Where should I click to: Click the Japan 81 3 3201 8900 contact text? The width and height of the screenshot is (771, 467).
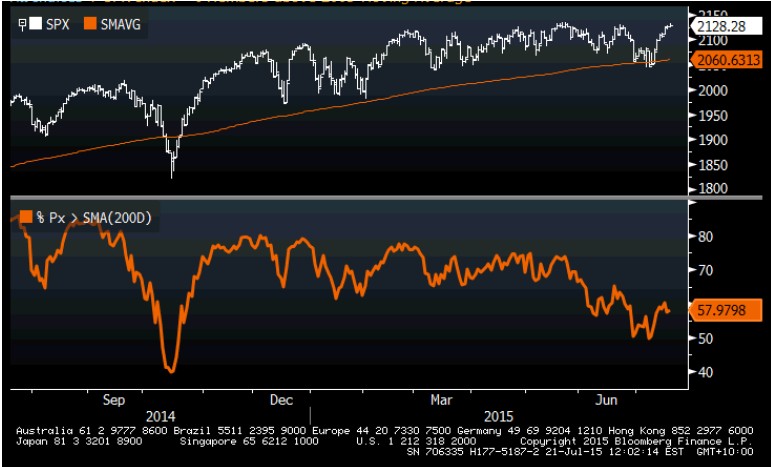pos(79,441)
